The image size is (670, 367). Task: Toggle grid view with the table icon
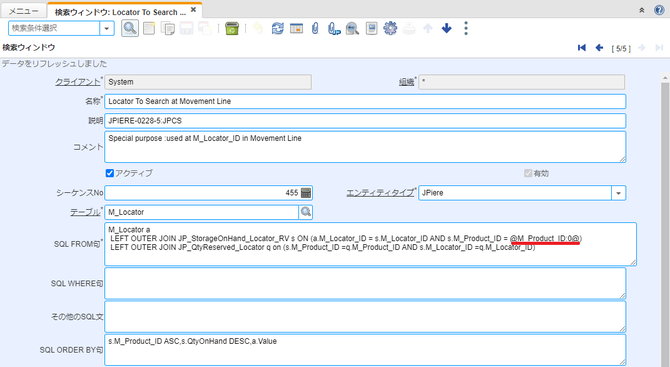tap(296, 29)
